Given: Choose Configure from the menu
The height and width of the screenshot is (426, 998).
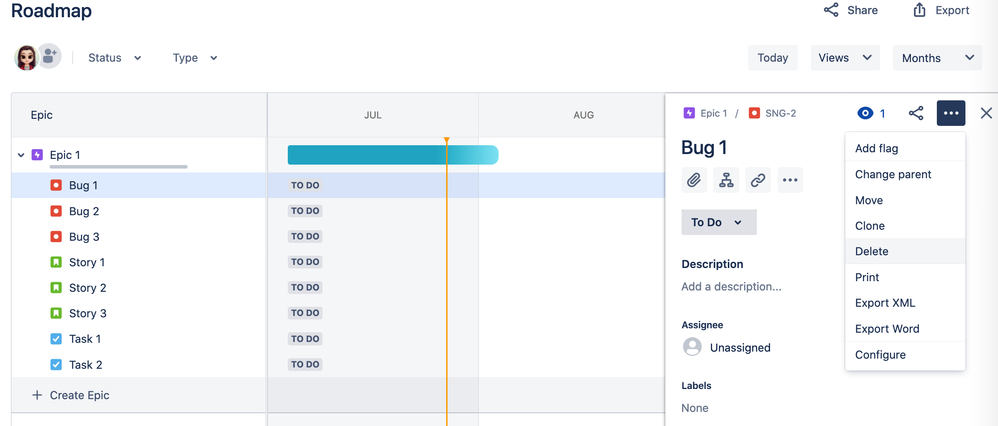Looking at the screenshot, I should (x=905, y=355).
